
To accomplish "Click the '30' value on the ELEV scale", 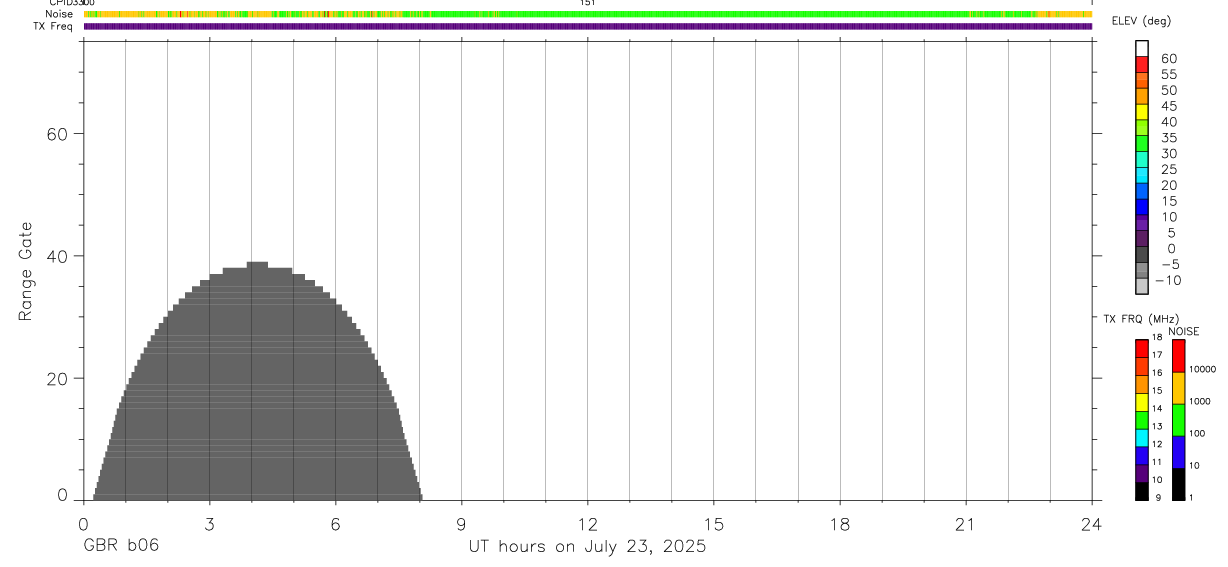I will (1169, 153).
